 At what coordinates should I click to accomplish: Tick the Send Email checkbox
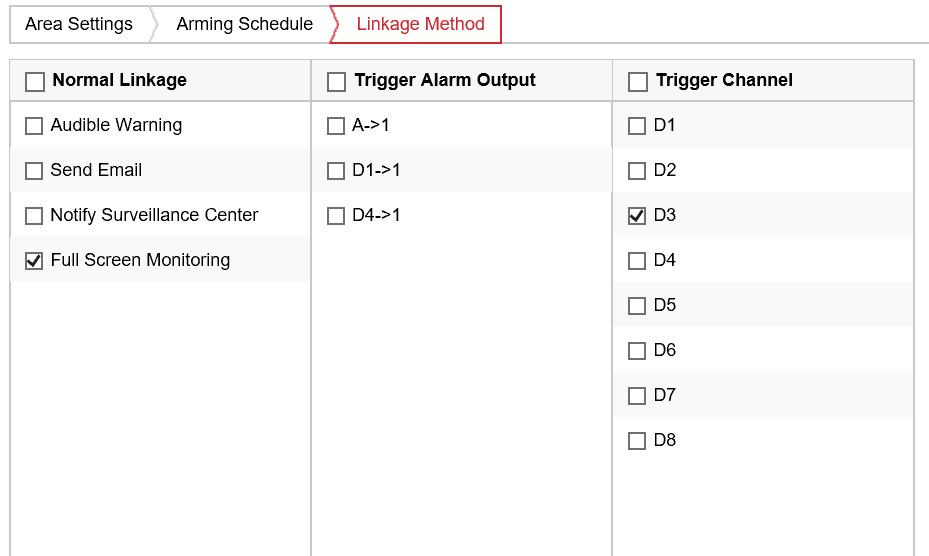34,171
